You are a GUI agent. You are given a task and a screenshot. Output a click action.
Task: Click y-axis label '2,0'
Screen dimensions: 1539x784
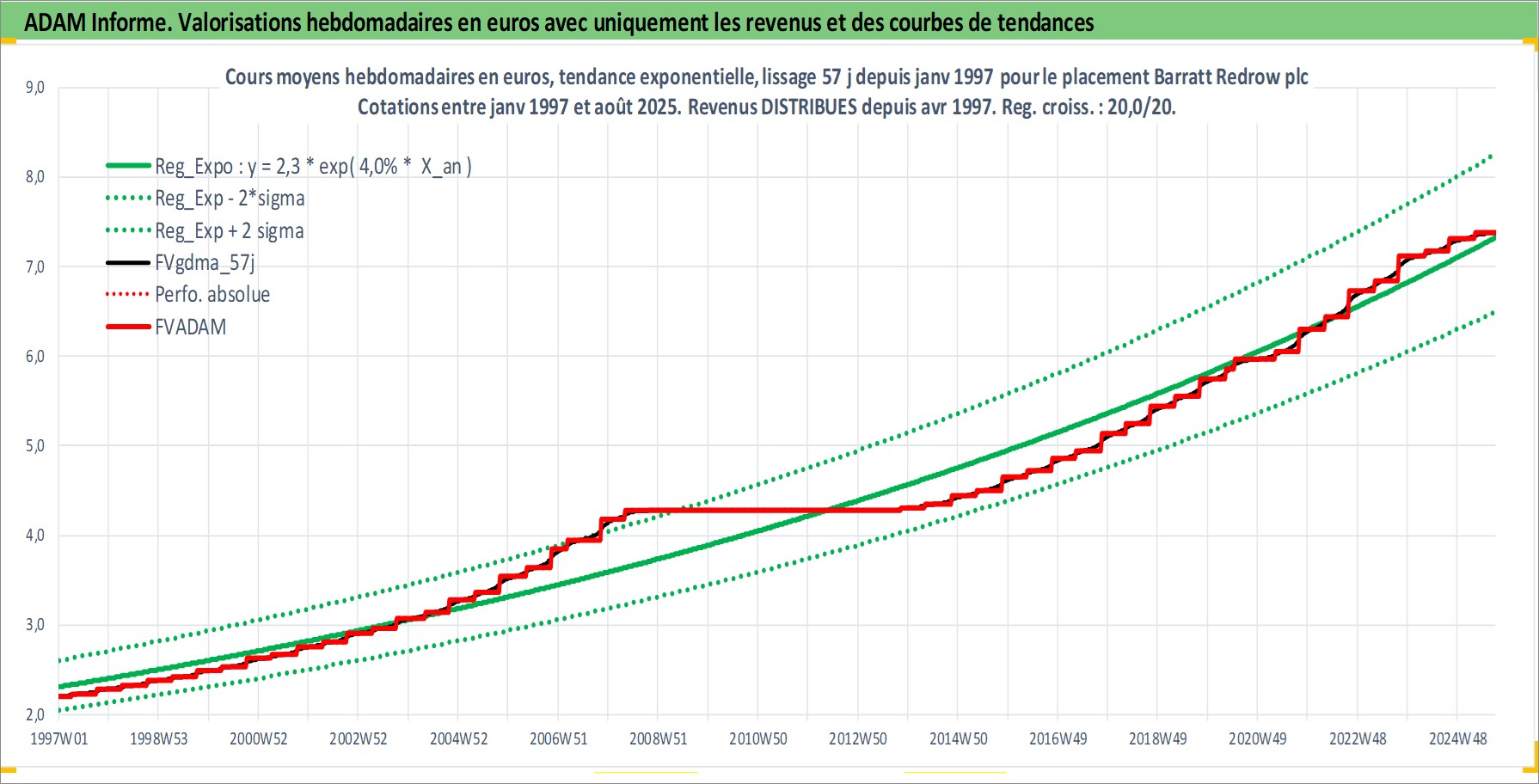coord(35,714)
